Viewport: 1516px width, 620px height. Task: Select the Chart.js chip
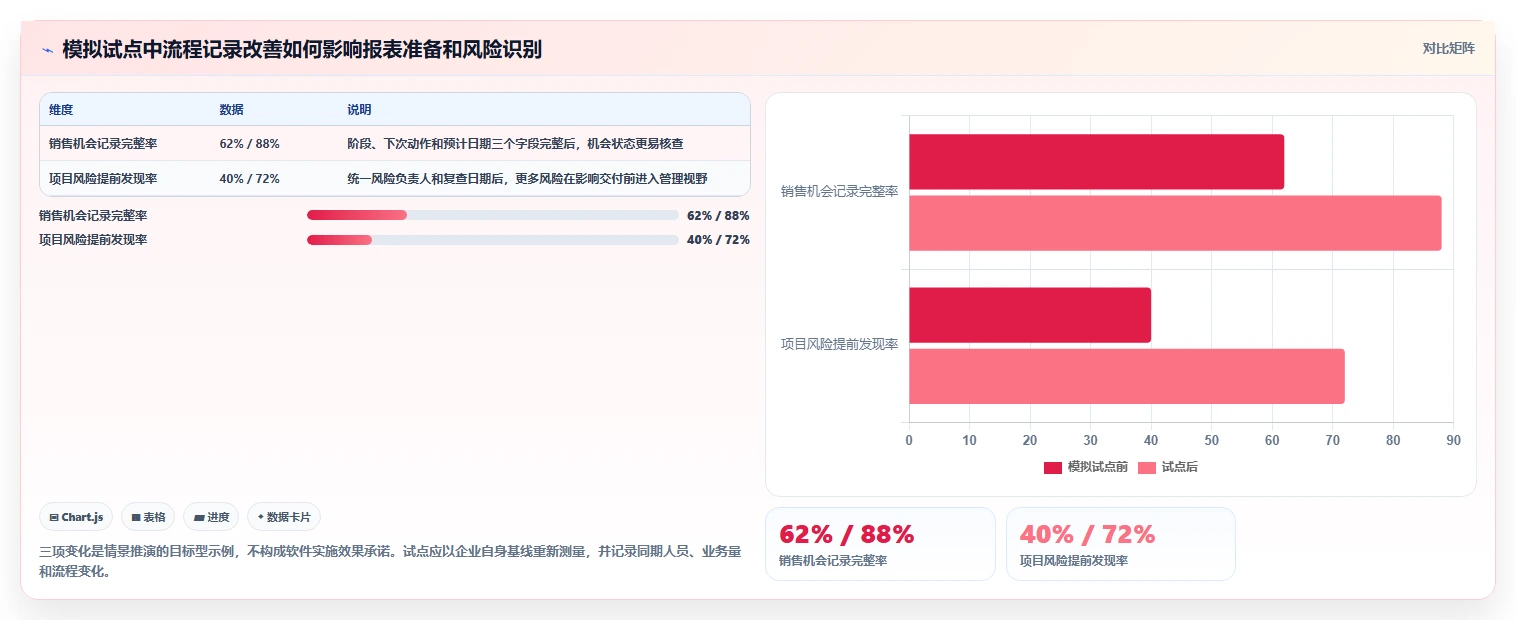[x=77, y=517]
